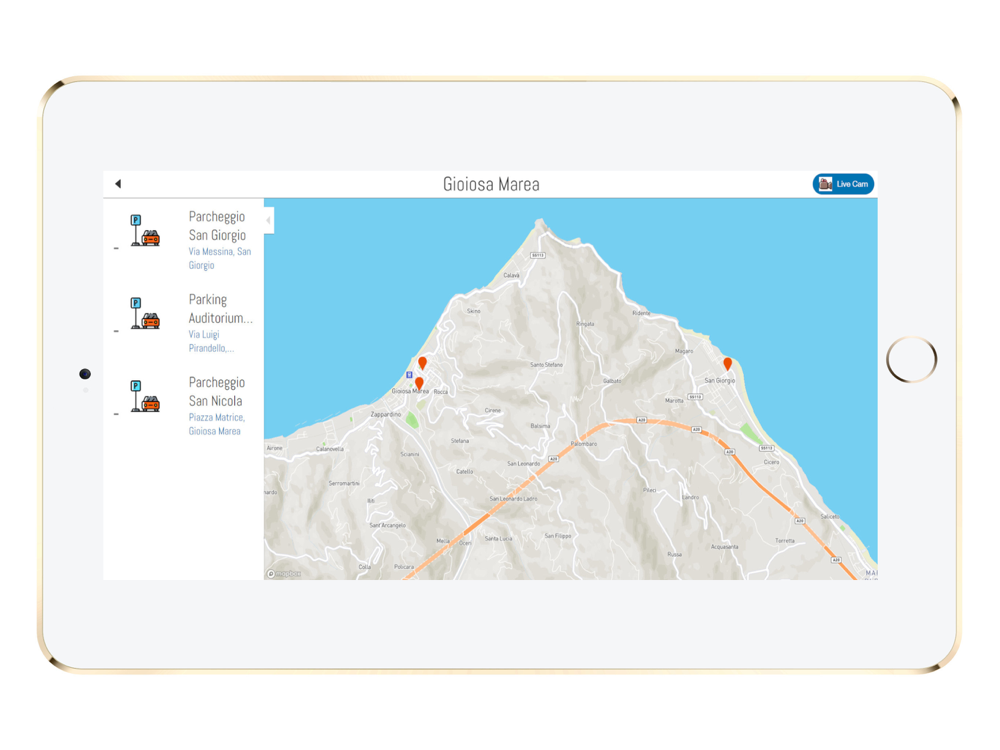Open the Live Cam button
The image size is (1000, 750).
(x=843, y=184)
